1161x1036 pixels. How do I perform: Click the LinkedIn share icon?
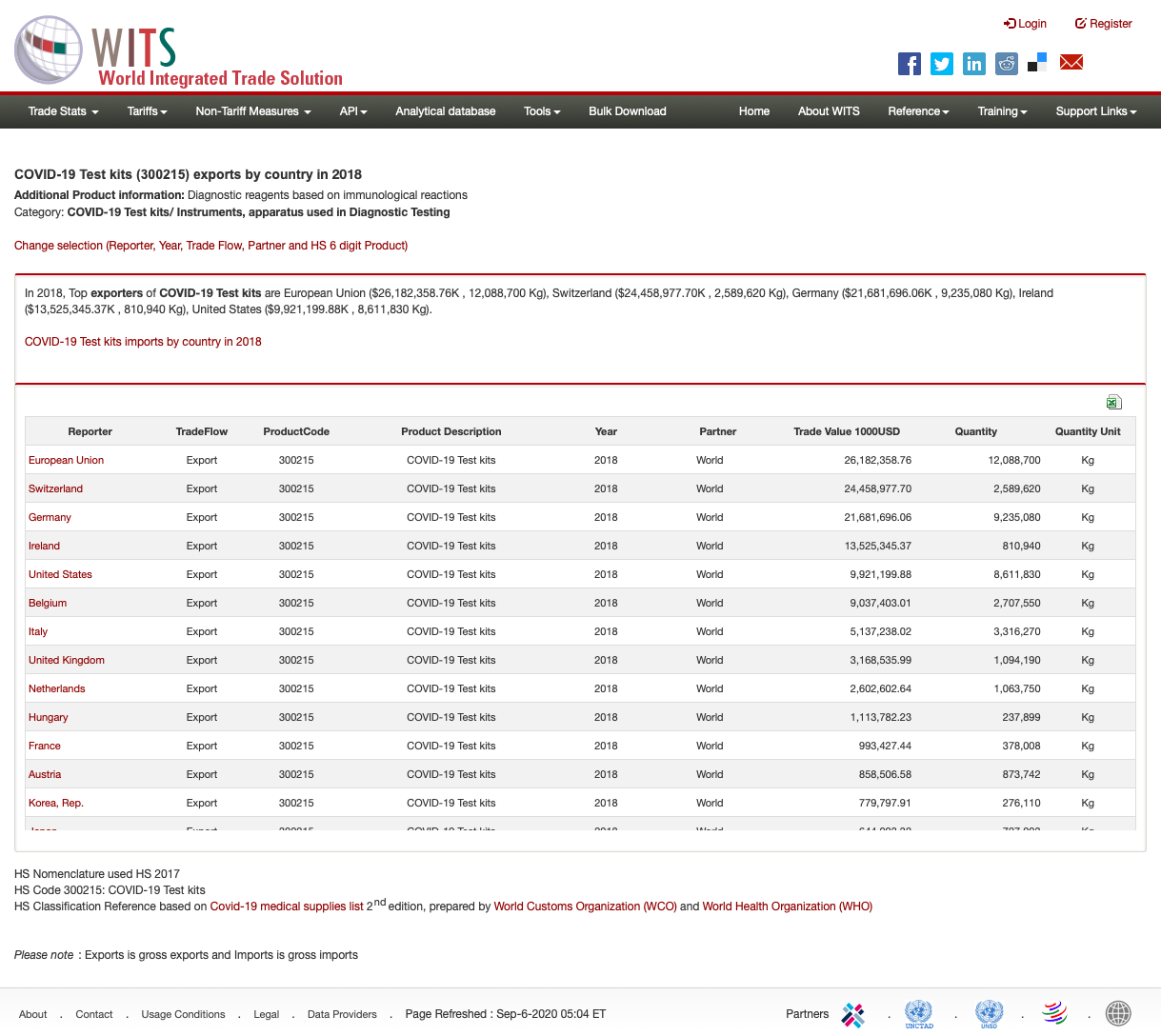[973, 64]
